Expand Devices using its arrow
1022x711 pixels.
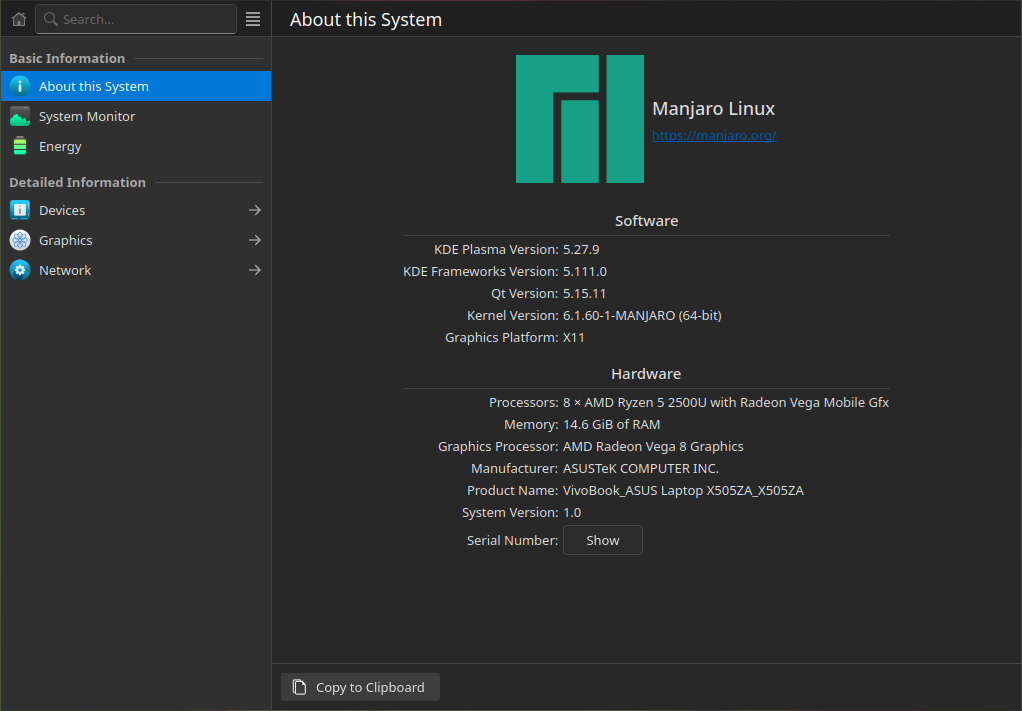click(255, 210)
